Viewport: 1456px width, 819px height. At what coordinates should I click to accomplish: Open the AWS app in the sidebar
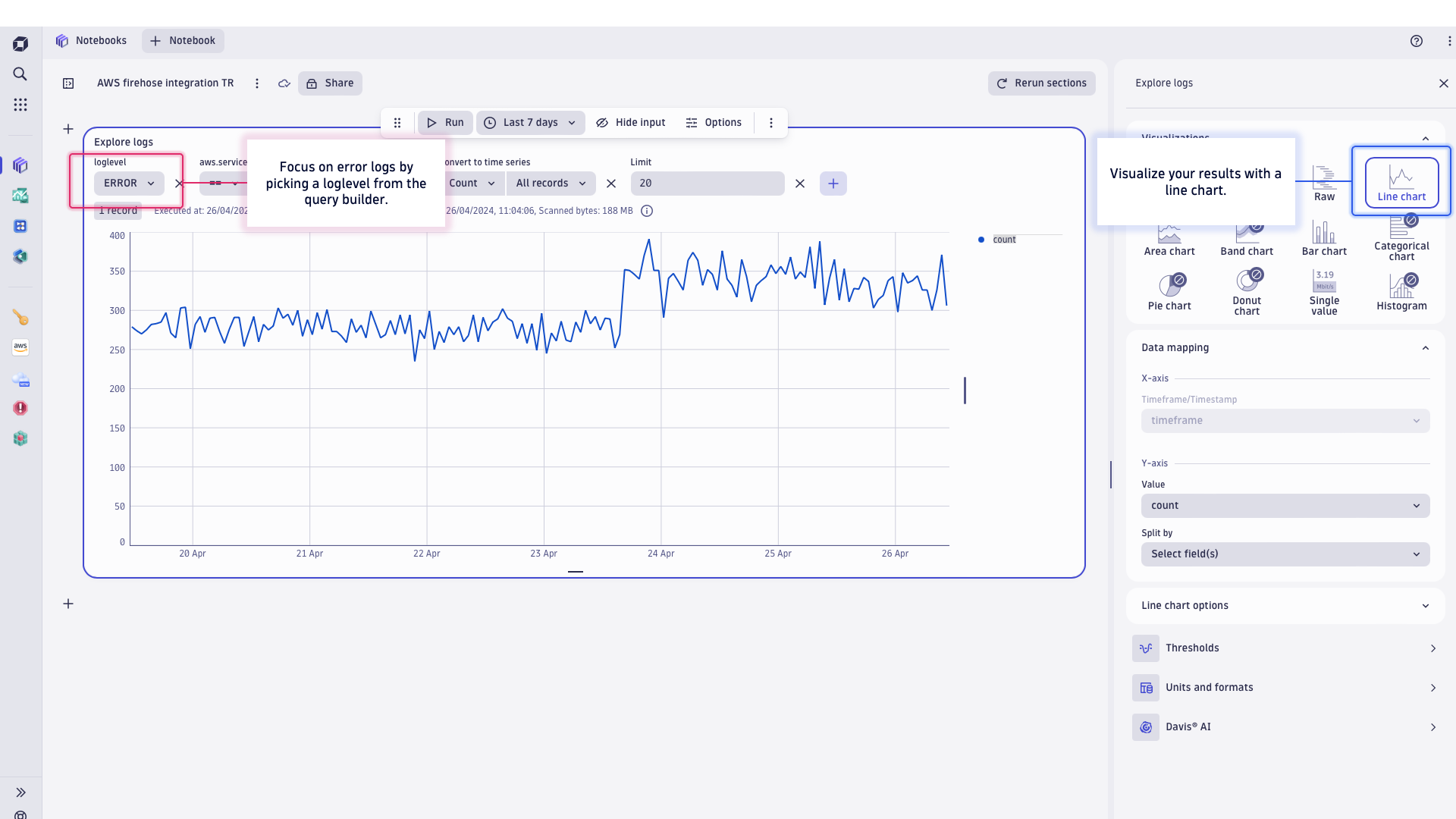pos(20,347)
